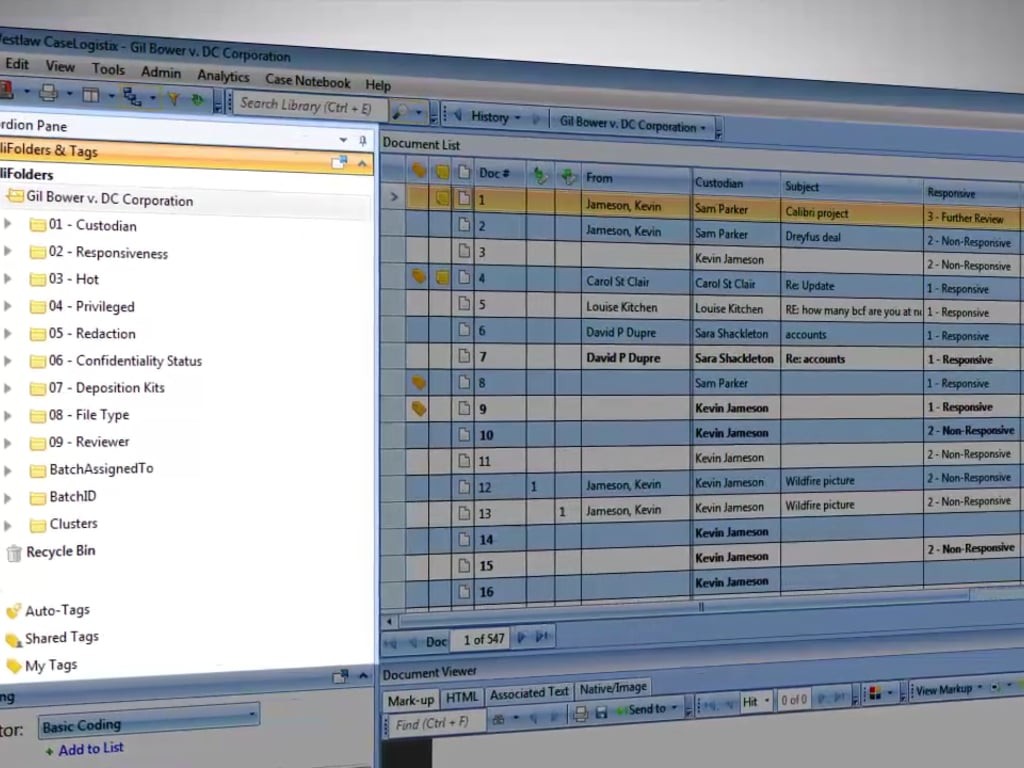Expand the 03 - Hot folder
The image size is (1024, 768).
[x=8, y=278]
